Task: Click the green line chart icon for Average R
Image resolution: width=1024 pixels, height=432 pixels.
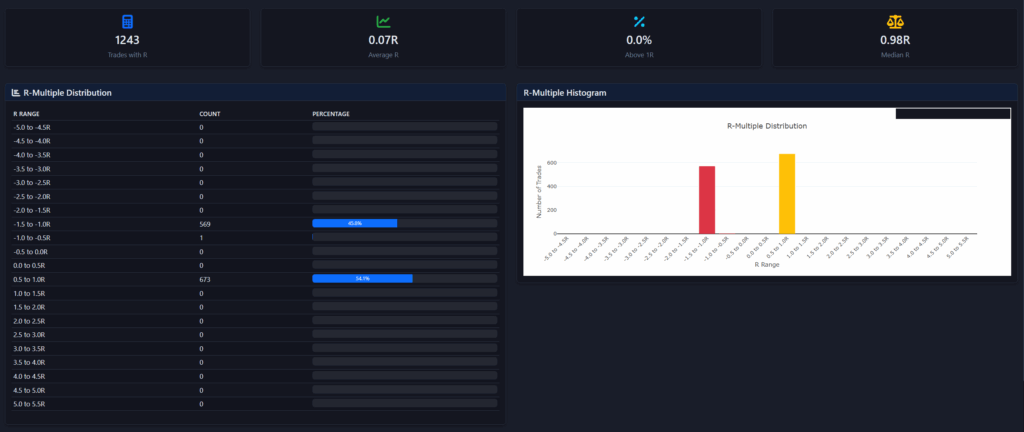Action: [383, 22]
